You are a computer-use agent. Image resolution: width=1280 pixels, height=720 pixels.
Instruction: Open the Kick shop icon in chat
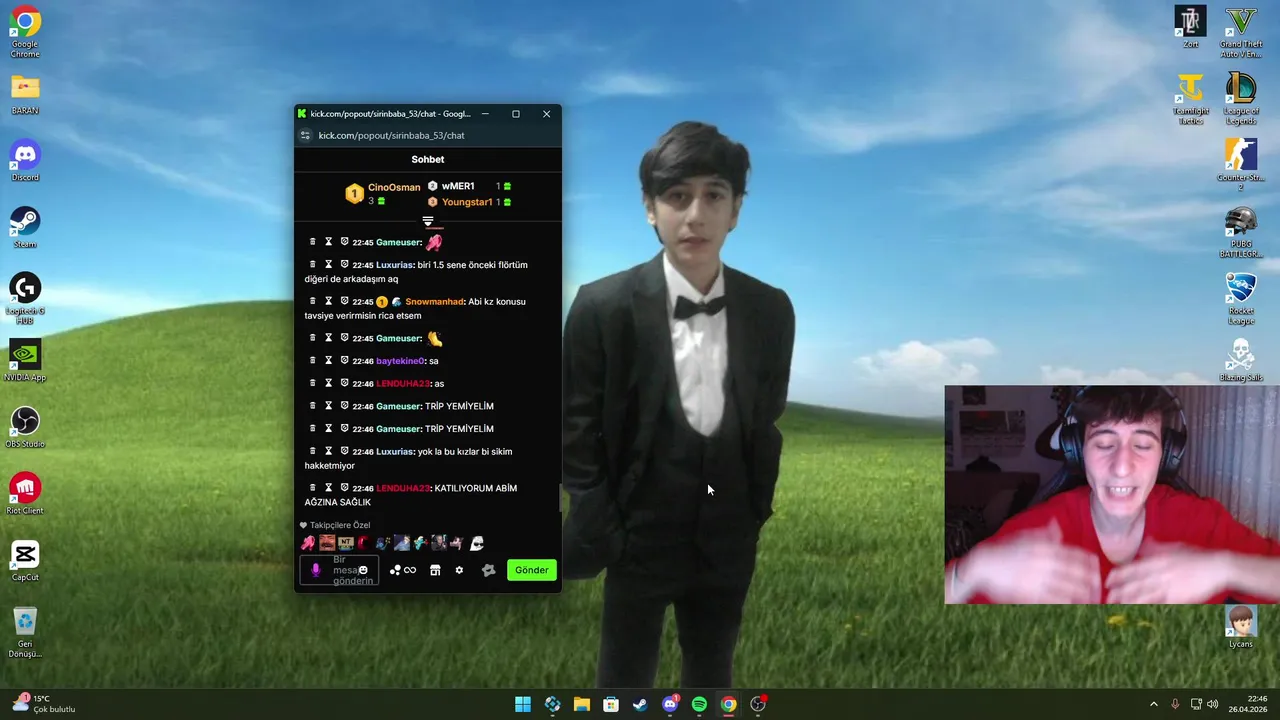pos(435,570)
